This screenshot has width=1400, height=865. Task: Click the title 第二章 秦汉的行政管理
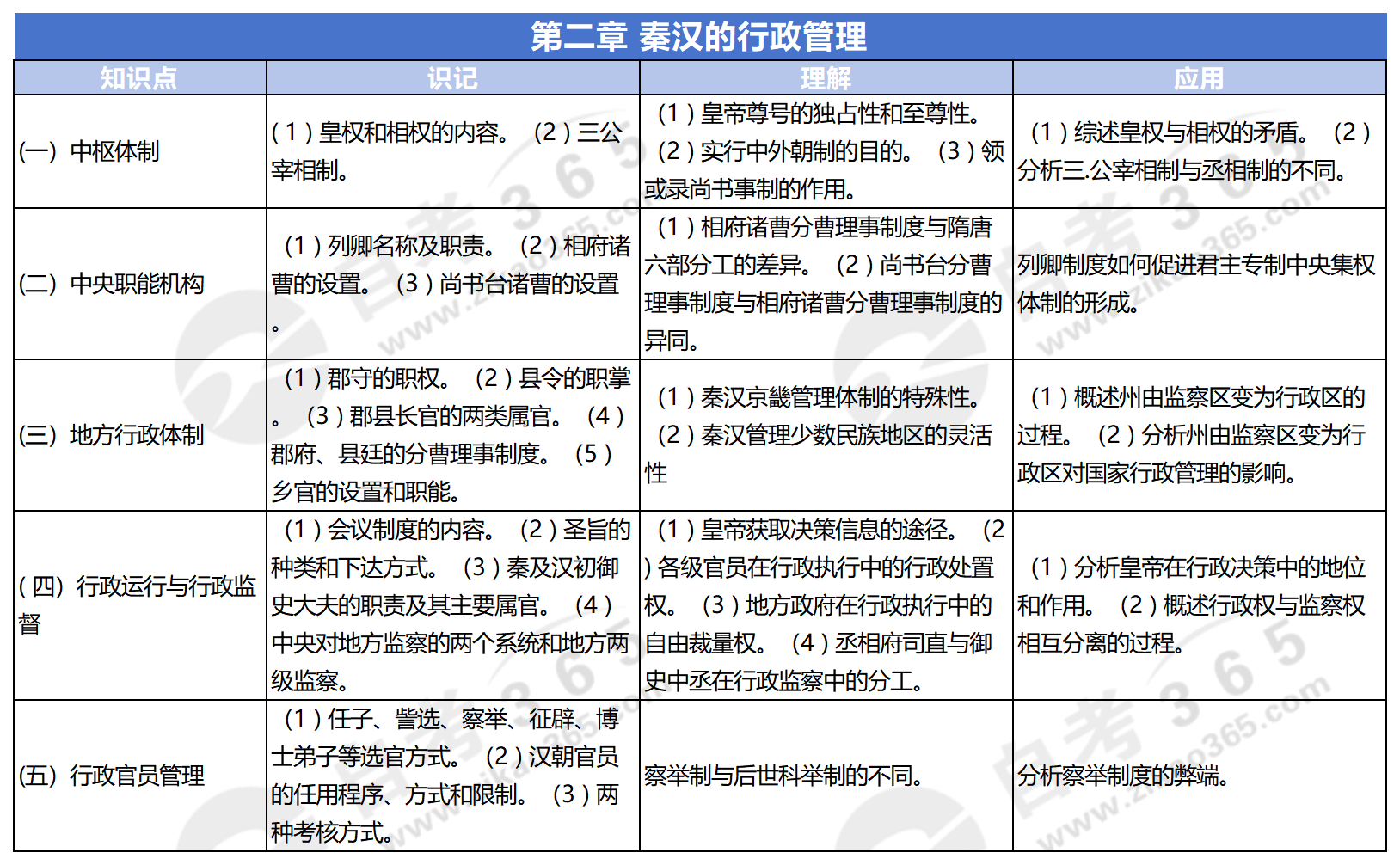pos(698,37)
